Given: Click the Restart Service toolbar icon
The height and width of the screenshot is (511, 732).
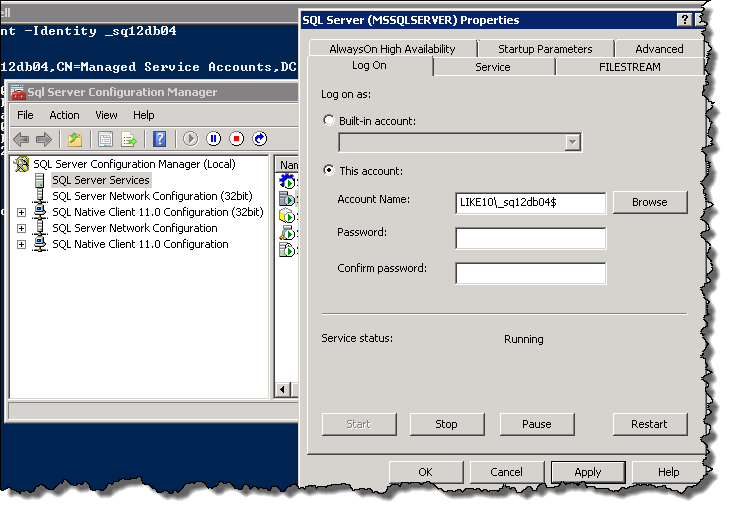Looking at the screenshot, I should (x=260, y=139).
